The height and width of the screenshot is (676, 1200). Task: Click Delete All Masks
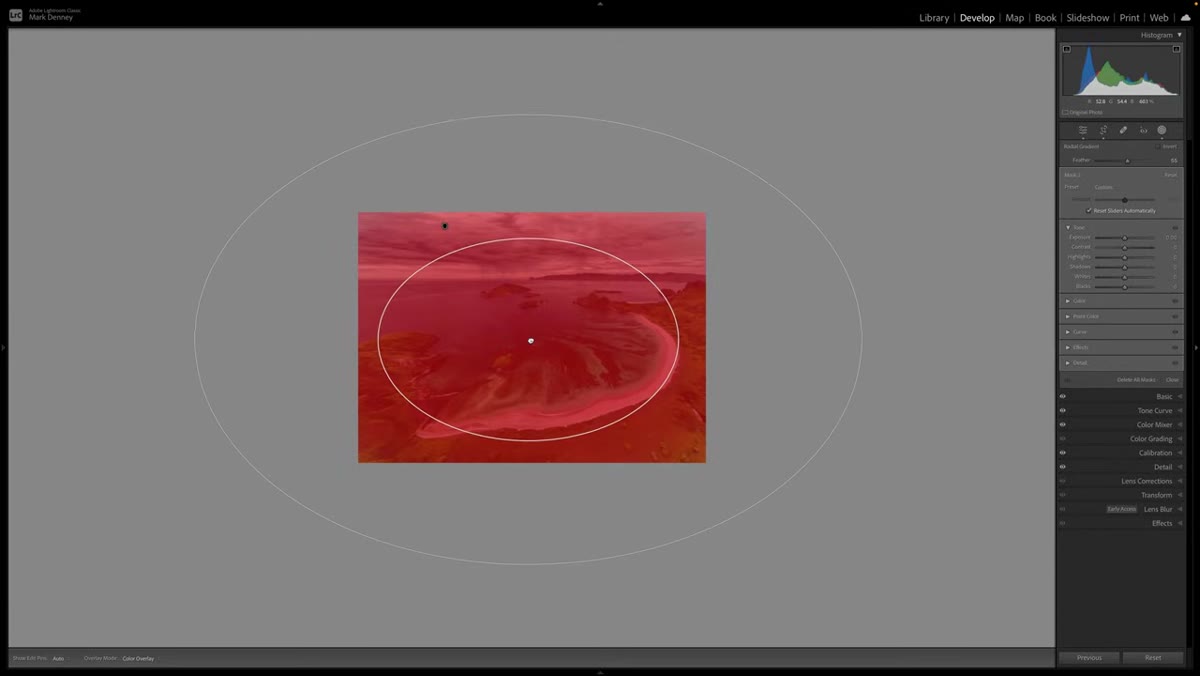coord(1136,380)
